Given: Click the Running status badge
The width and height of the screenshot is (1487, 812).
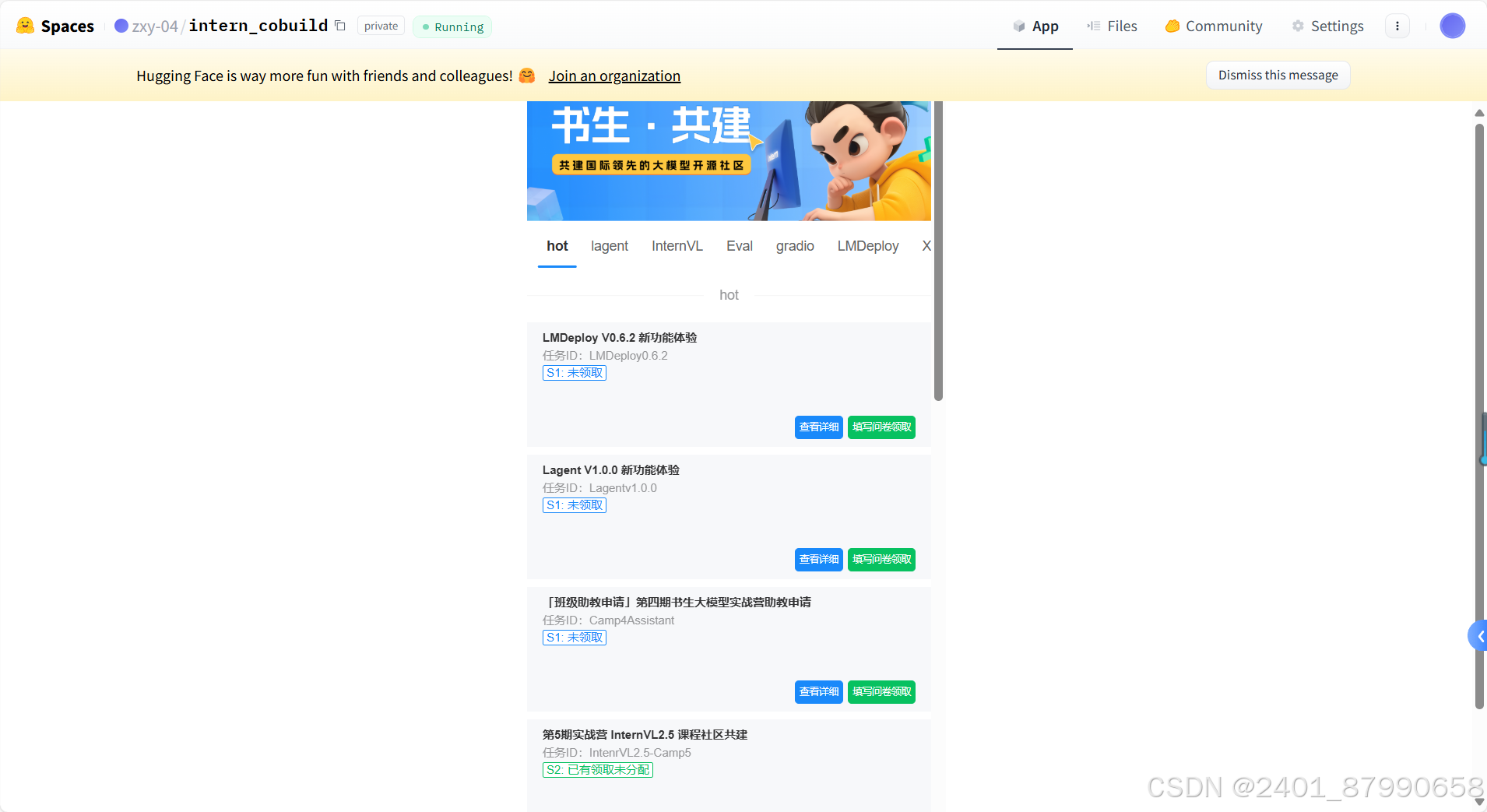Looking at the screenshot, I should [452, 26].
